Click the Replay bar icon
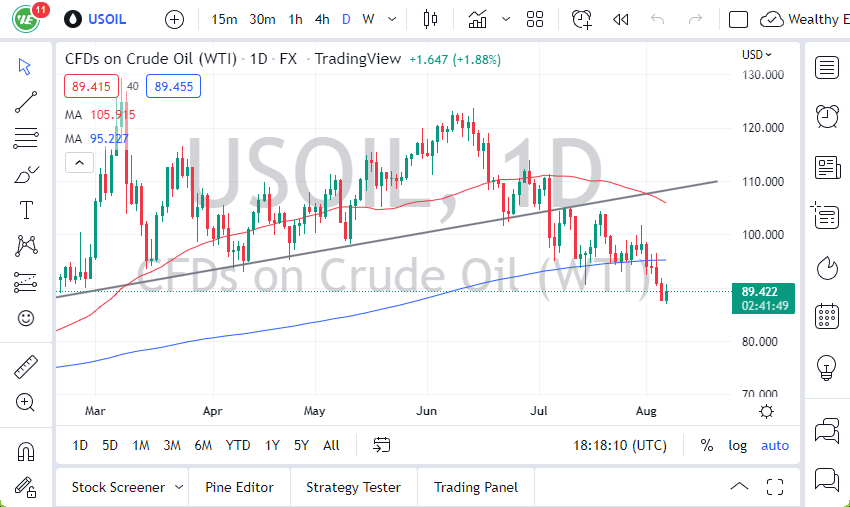 (621, 19)
